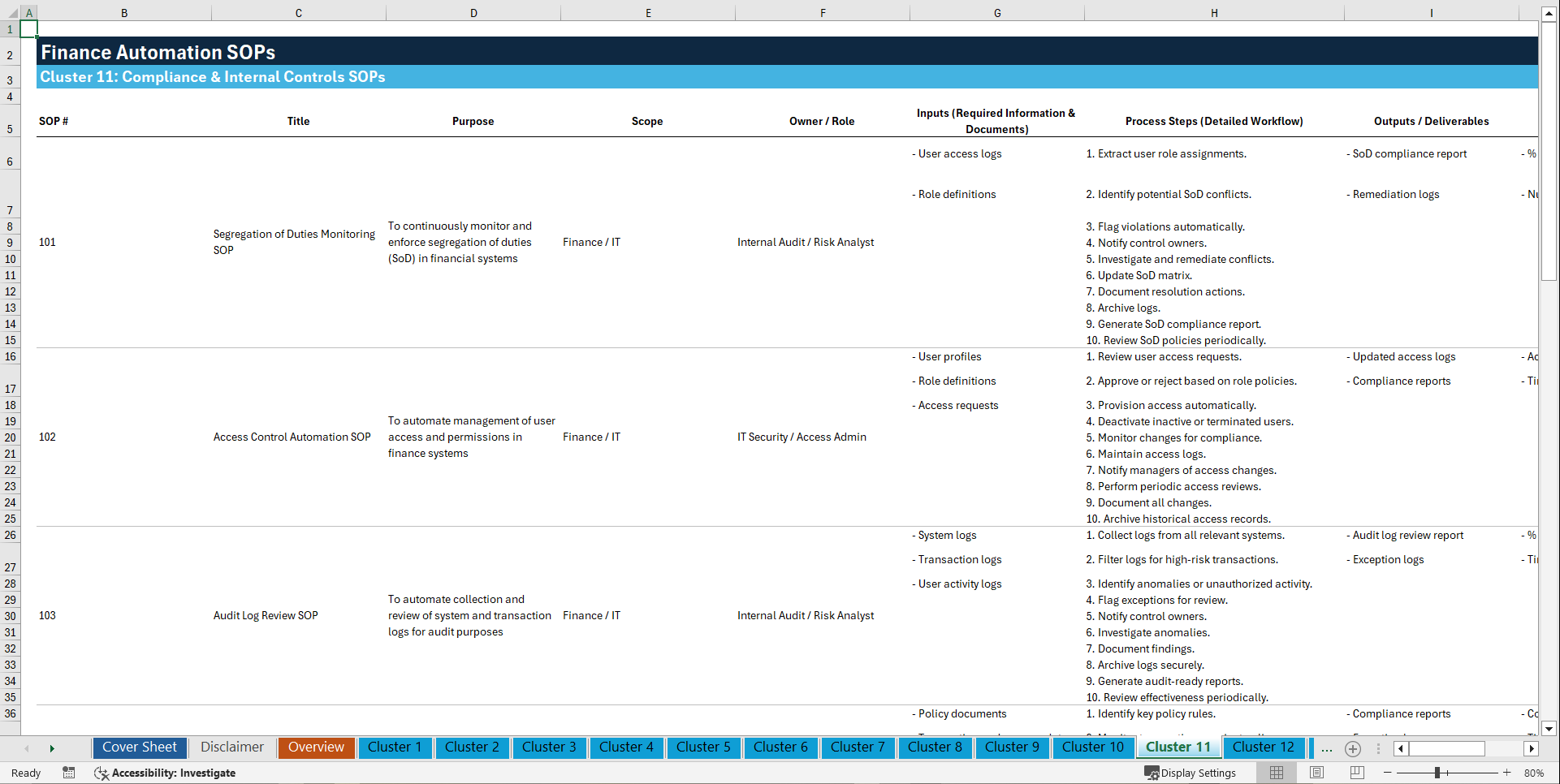Click the previous sheet navigation arrow
Viewport: 1560px width, 784px height.
pos(28,748)
